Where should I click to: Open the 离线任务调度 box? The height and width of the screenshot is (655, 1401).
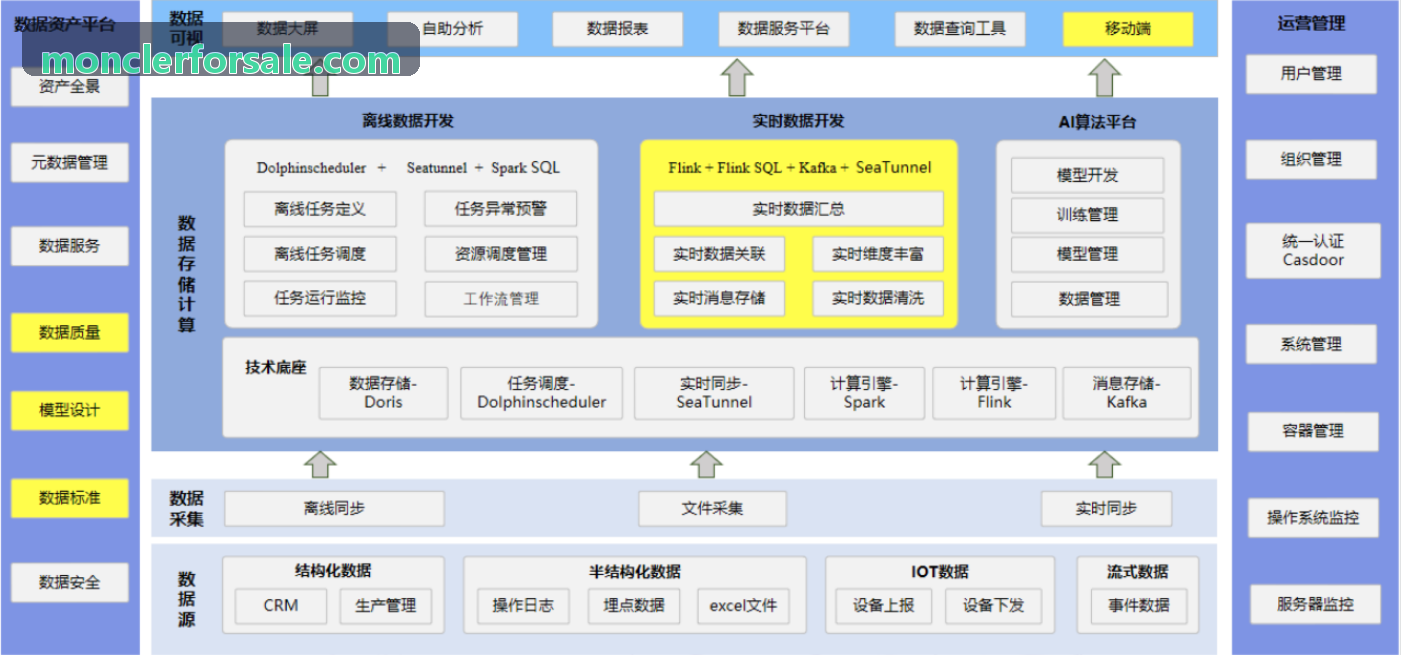tap(320, 254)
